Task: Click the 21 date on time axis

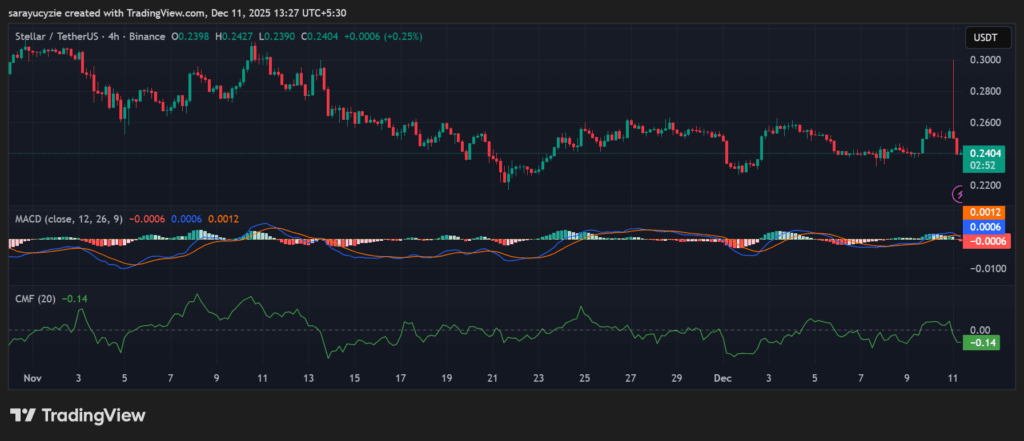Action: [492, 380]
